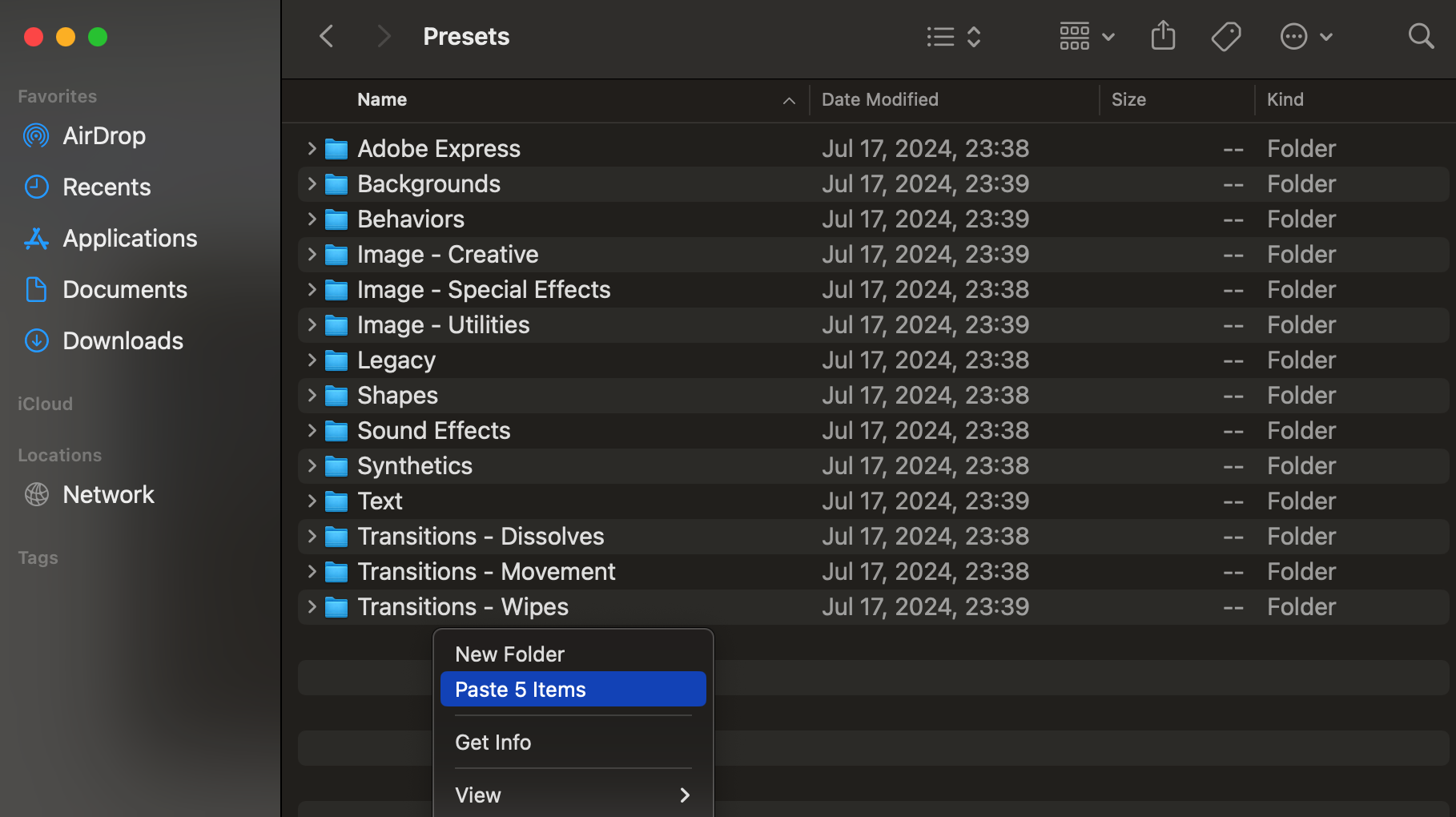Expand the Transitions - Wipes folder
The width and height of the screenshot is (1456, 817).
312,607
